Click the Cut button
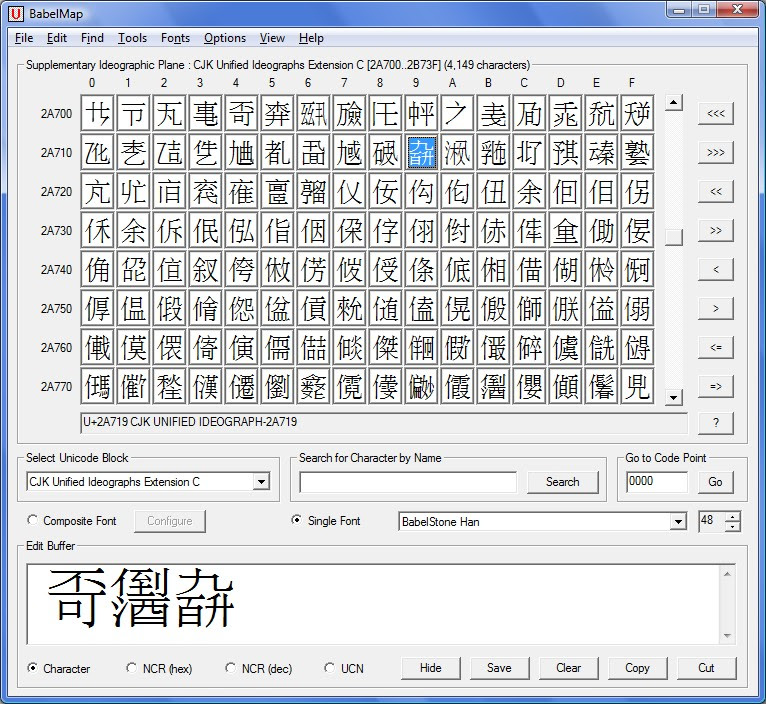766x704 pixels. pyautogui.click(x=706, y=668)
